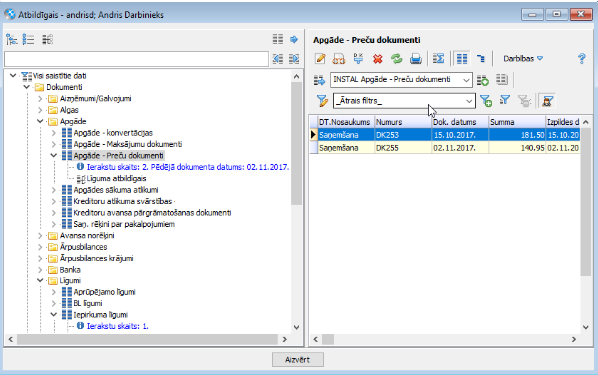The image size is (598, 375).
Task: Click the add filter funnel with plus
Action: point(485,101)
